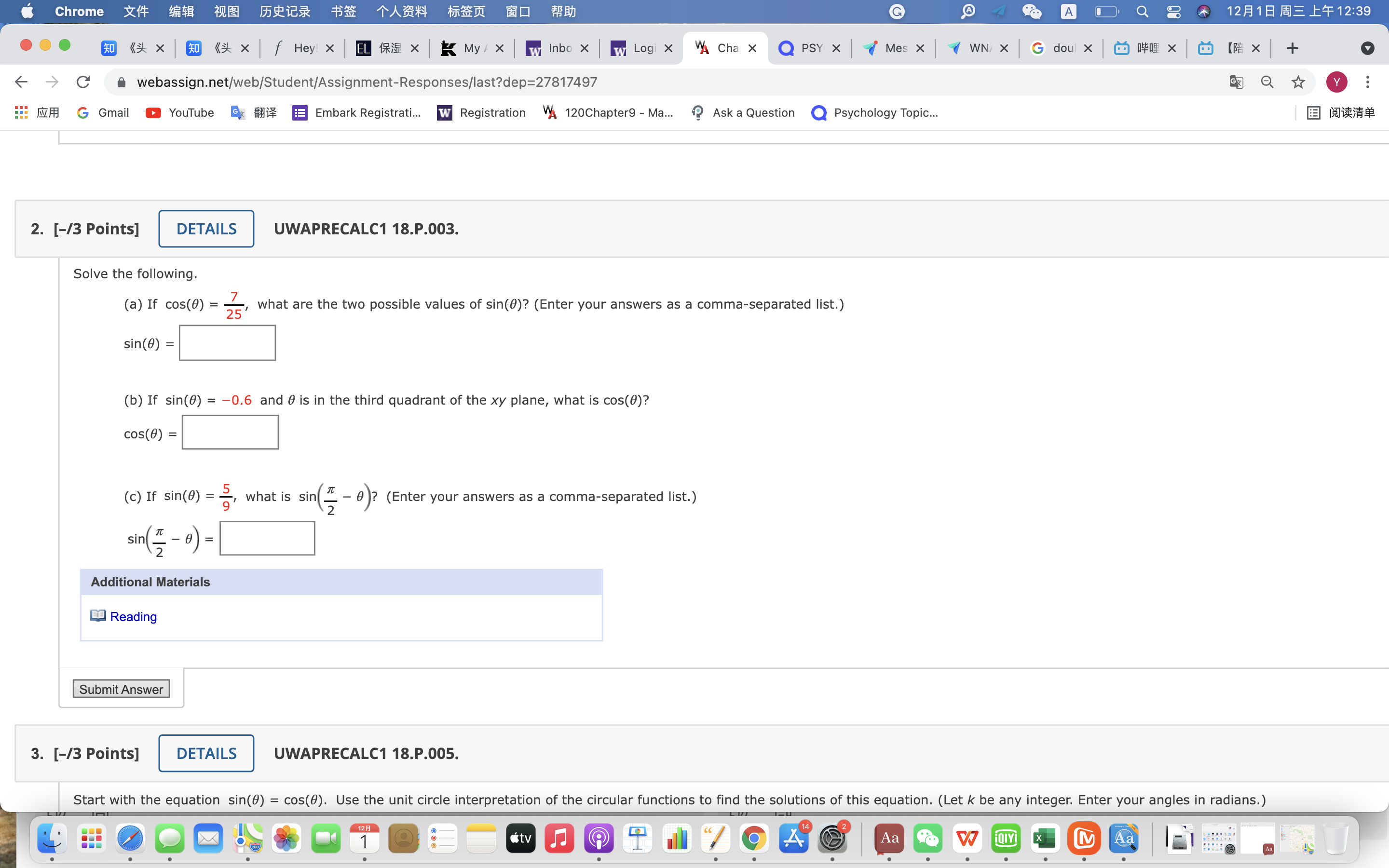Open the Apps grid bookmark icon

(21, 112)
